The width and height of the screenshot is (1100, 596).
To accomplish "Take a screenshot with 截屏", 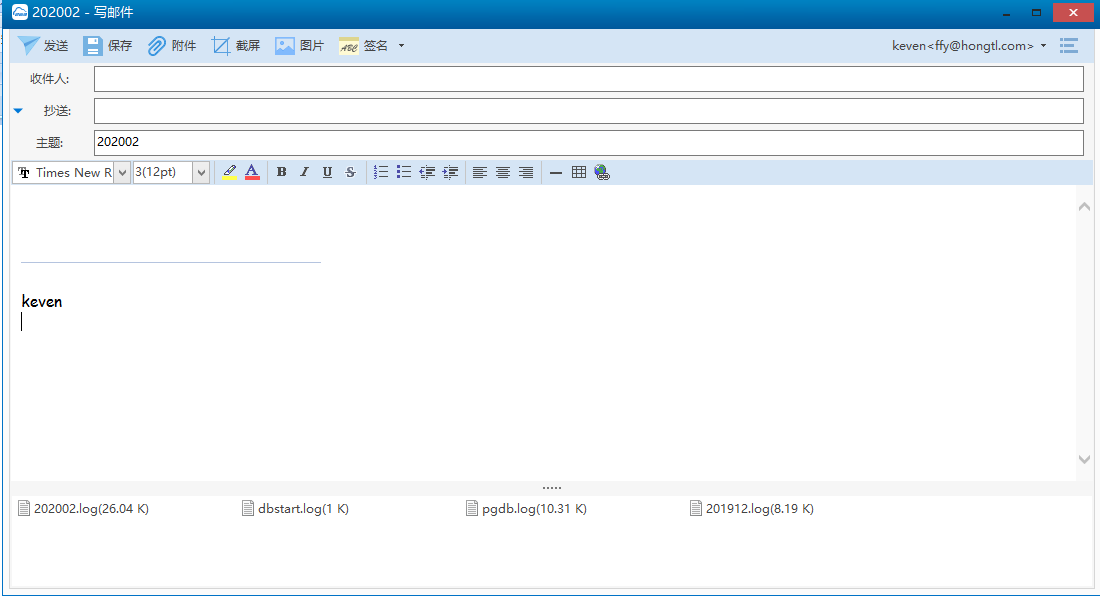I will (x=236, y=46).
